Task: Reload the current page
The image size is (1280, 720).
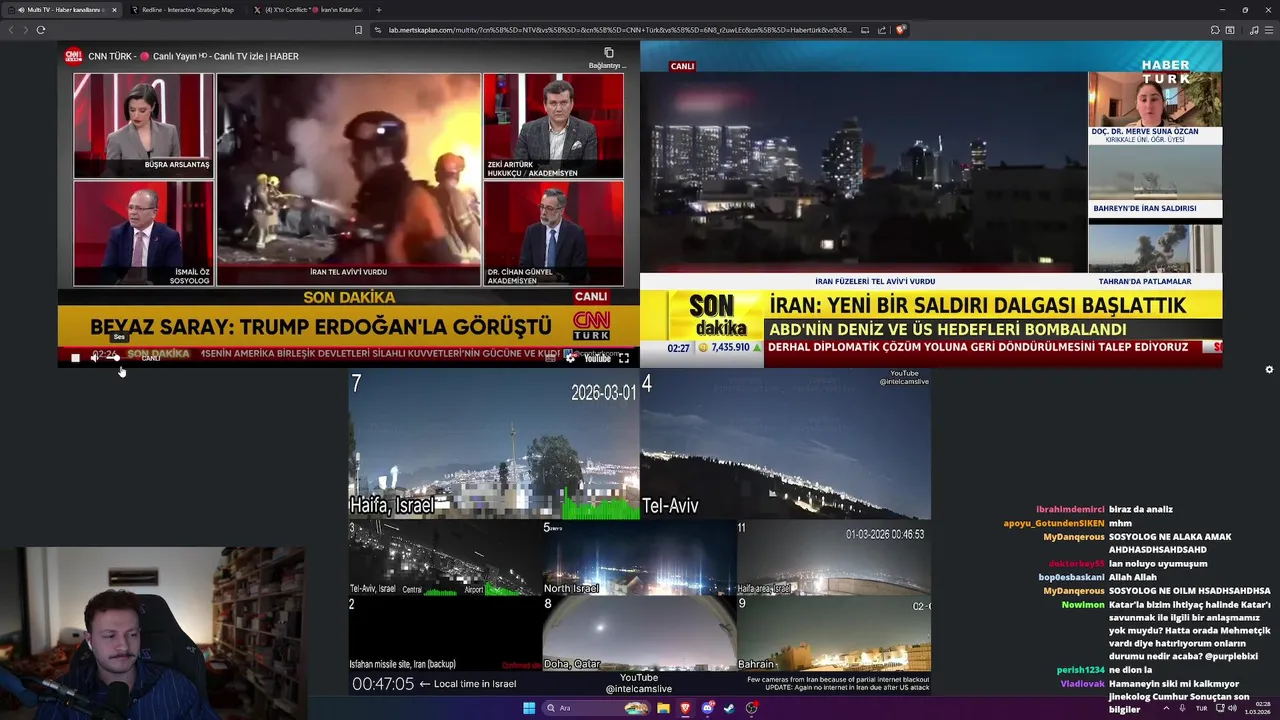Action: click(x=41, y=30)
